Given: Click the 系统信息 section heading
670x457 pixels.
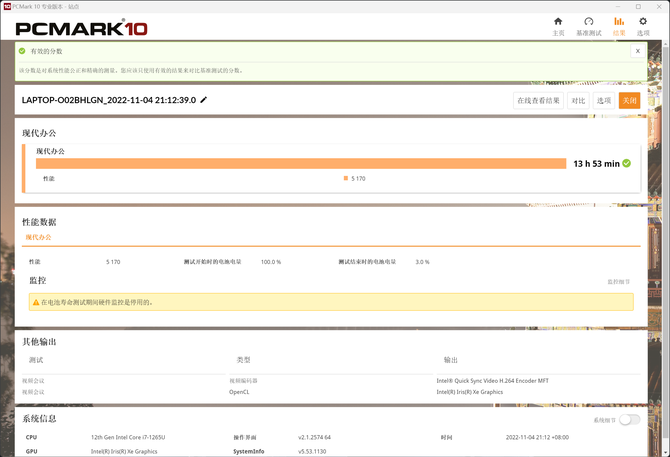Looking at the screenshot, I should click(39, 419).
